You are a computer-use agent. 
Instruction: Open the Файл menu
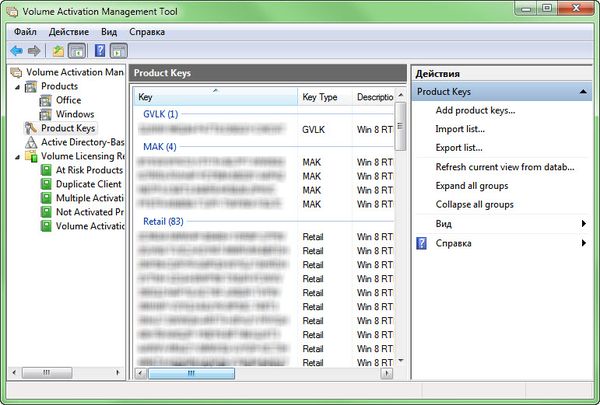pos(25,32)
